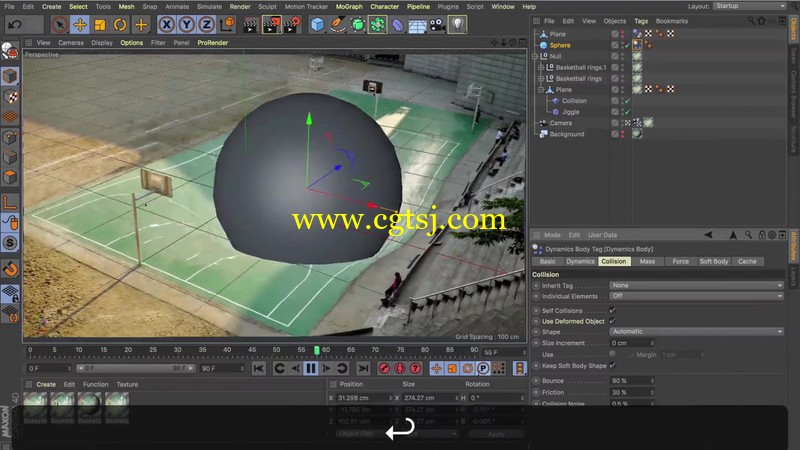Activate the Rotate tool
800x450 pixels.
click(120, 24)
